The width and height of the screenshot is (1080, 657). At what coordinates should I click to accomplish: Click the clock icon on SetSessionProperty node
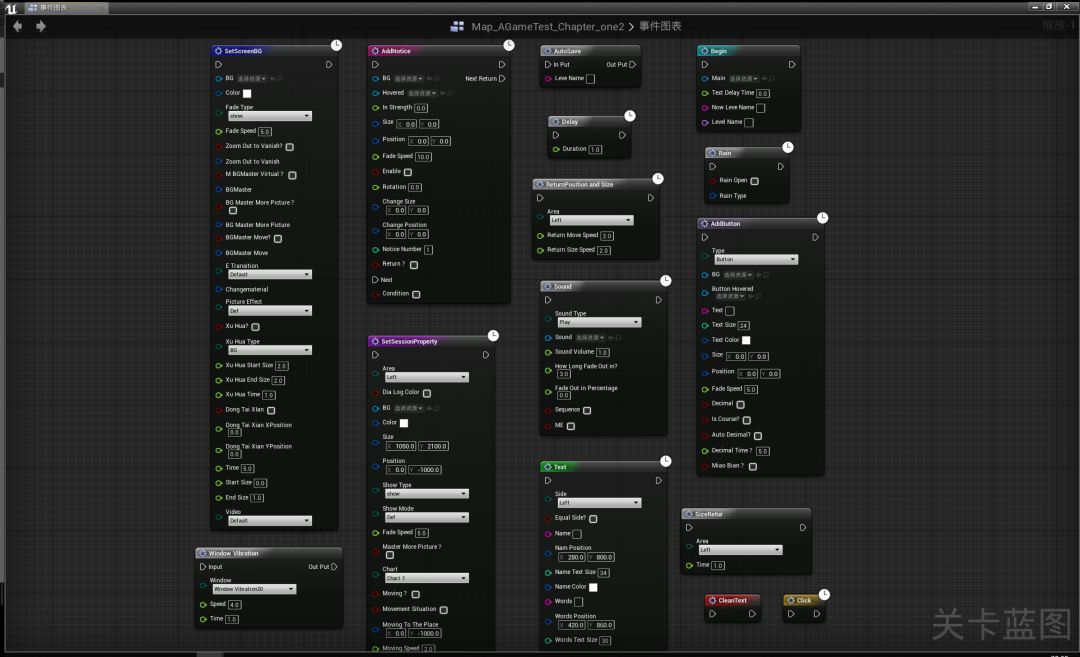point(493,335)
